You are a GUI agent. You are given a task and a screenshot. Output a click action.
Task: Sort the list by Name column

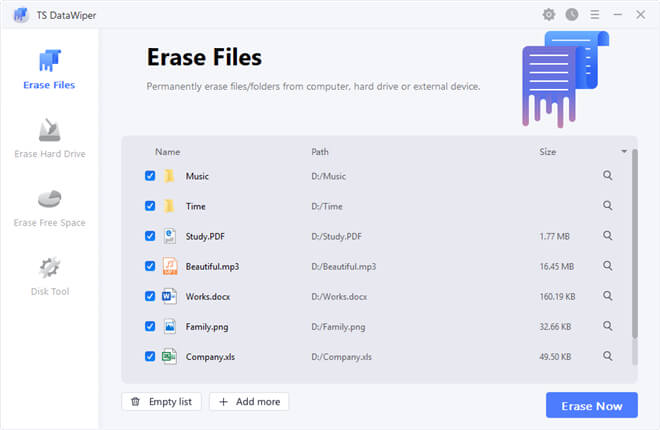tap(167, 152)
